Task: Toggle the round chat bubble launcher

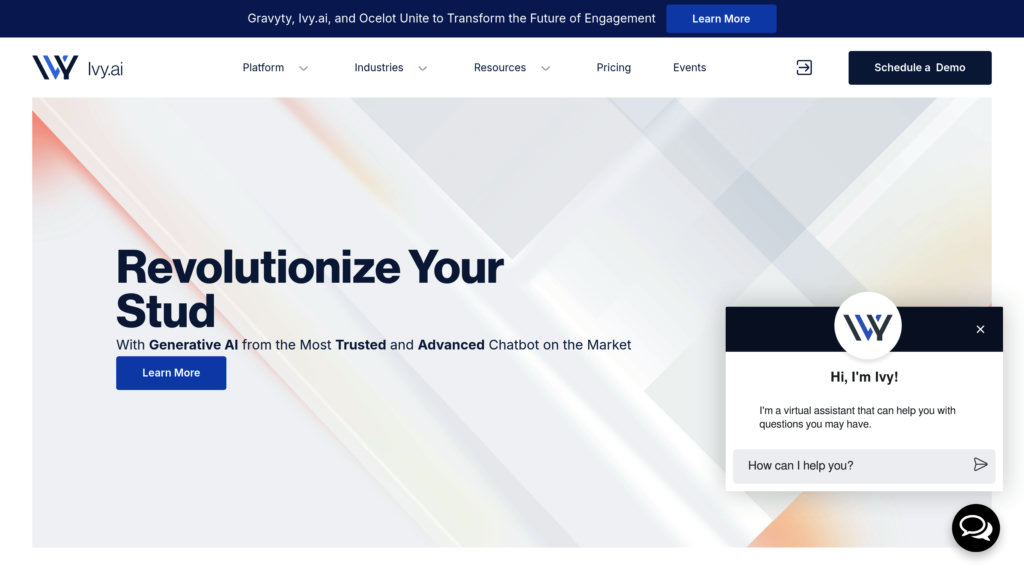Action: click(x=975, y=527)
